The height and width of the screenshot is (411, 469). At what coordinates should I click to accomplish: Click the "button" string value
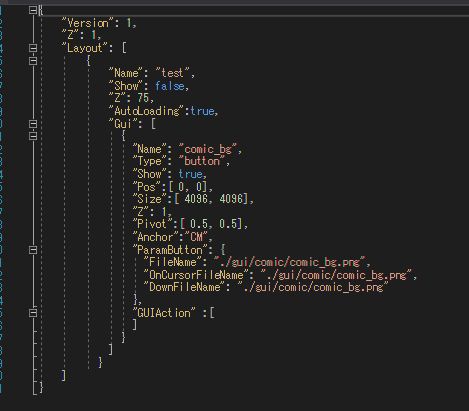click(x=202, y=161)
